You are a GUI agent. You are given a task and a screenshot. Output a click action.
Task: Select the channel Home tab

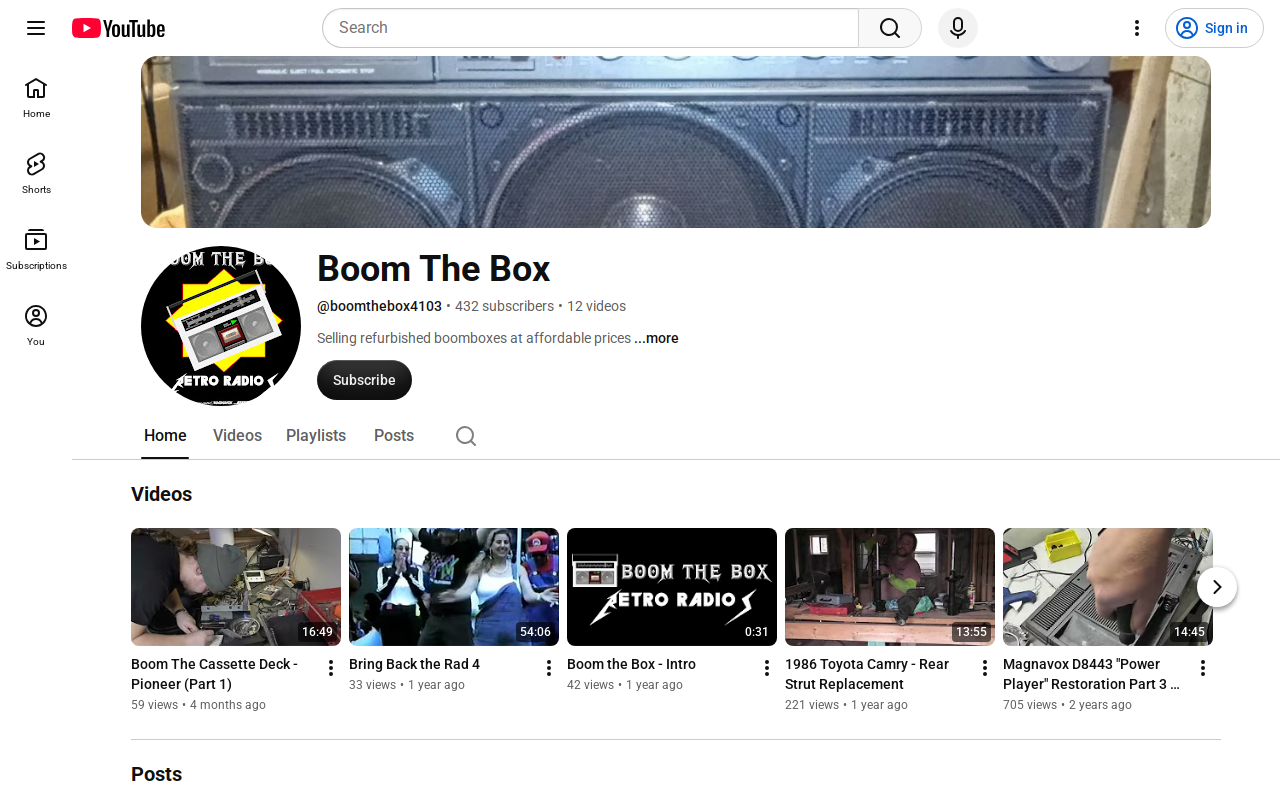165,436
